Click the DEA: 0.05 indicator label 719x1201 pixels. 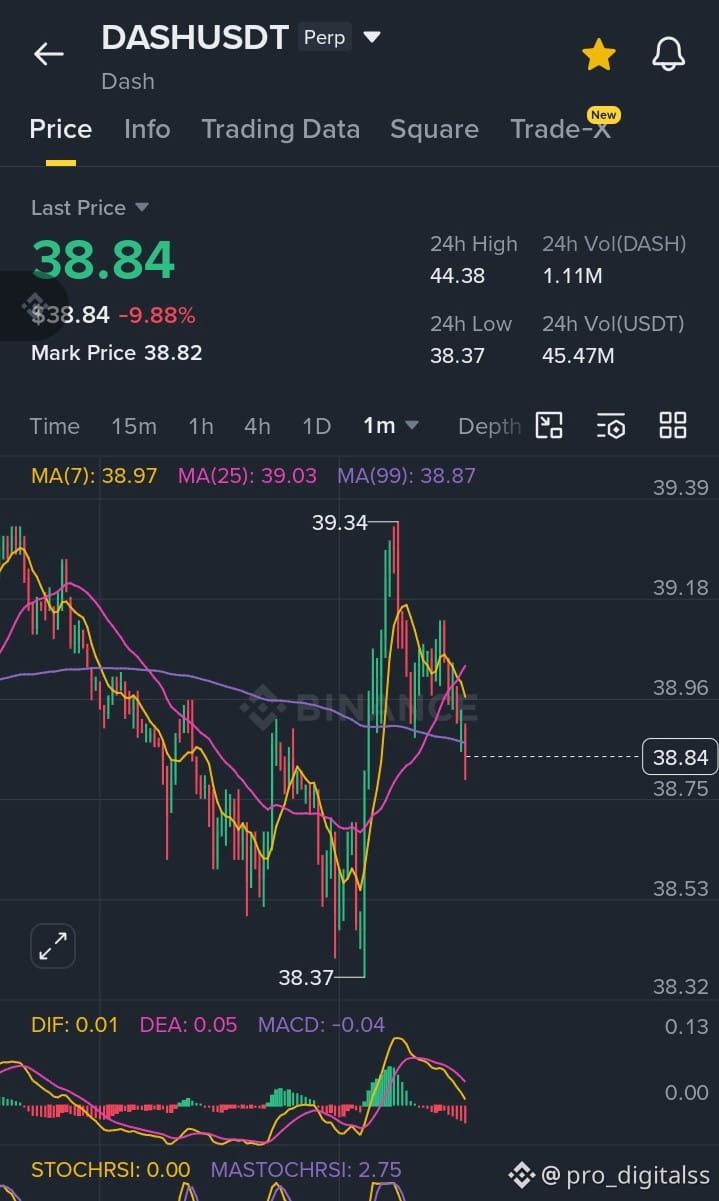188,1025
